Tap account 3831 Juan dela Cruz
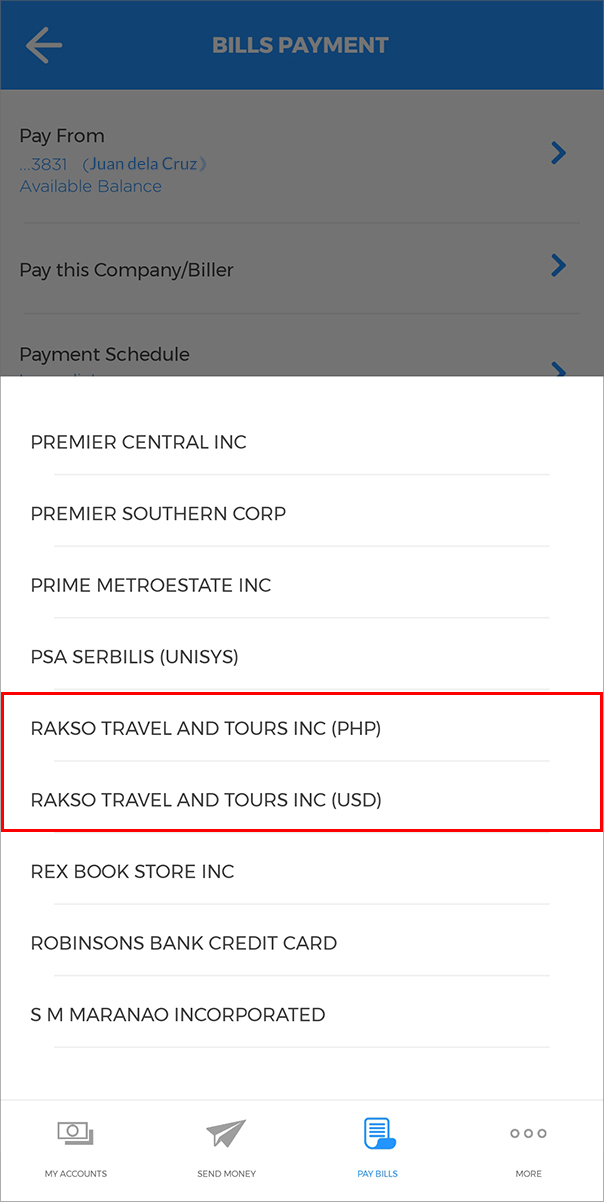 pos(113,164)
